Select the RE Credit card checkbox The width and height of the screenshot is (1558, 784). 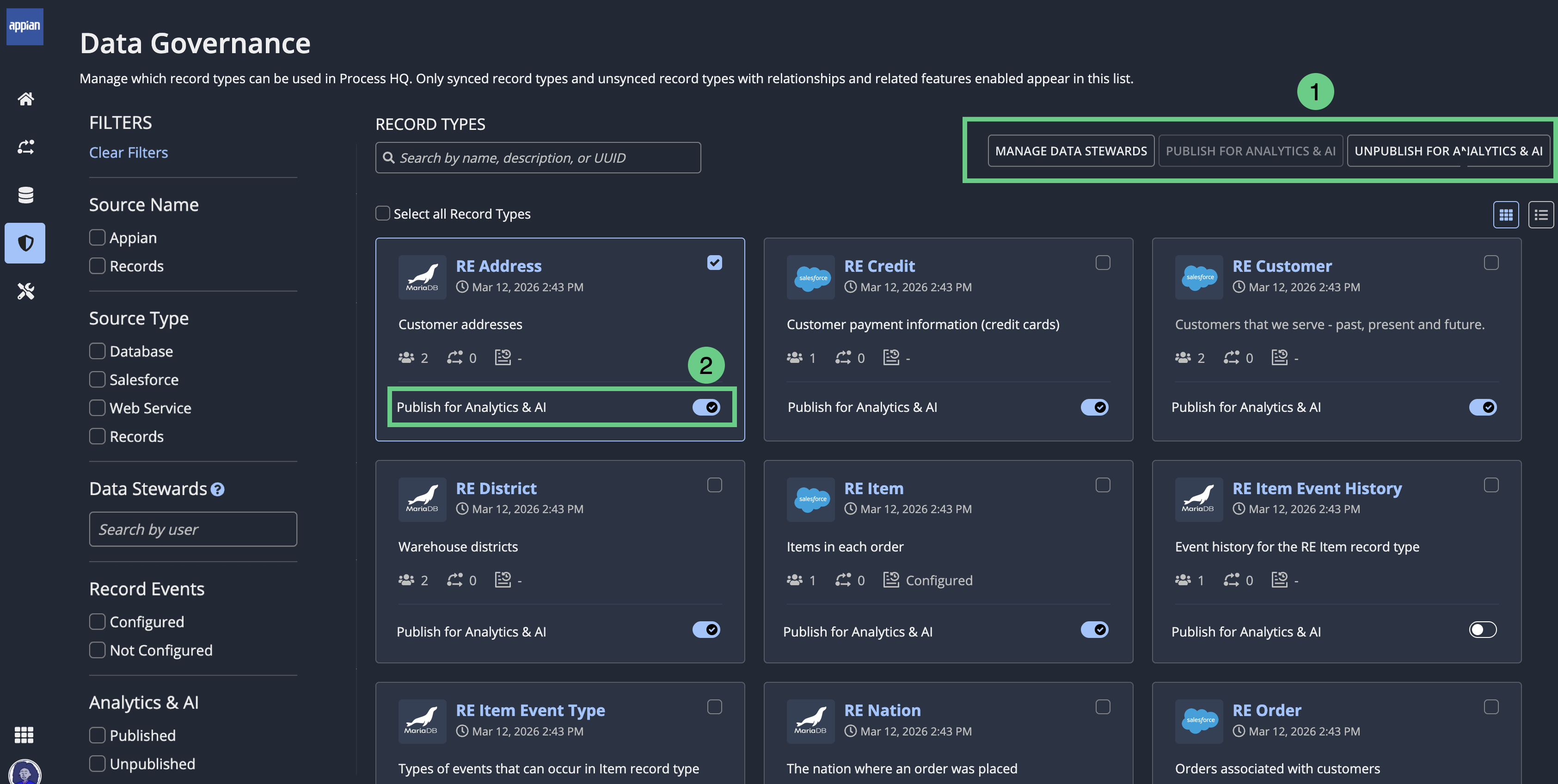[1103, 263]
